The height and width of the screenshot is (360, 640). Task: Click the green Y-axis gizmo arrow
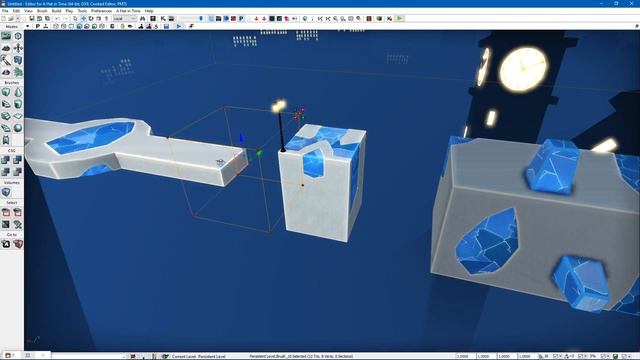[259, 153]
